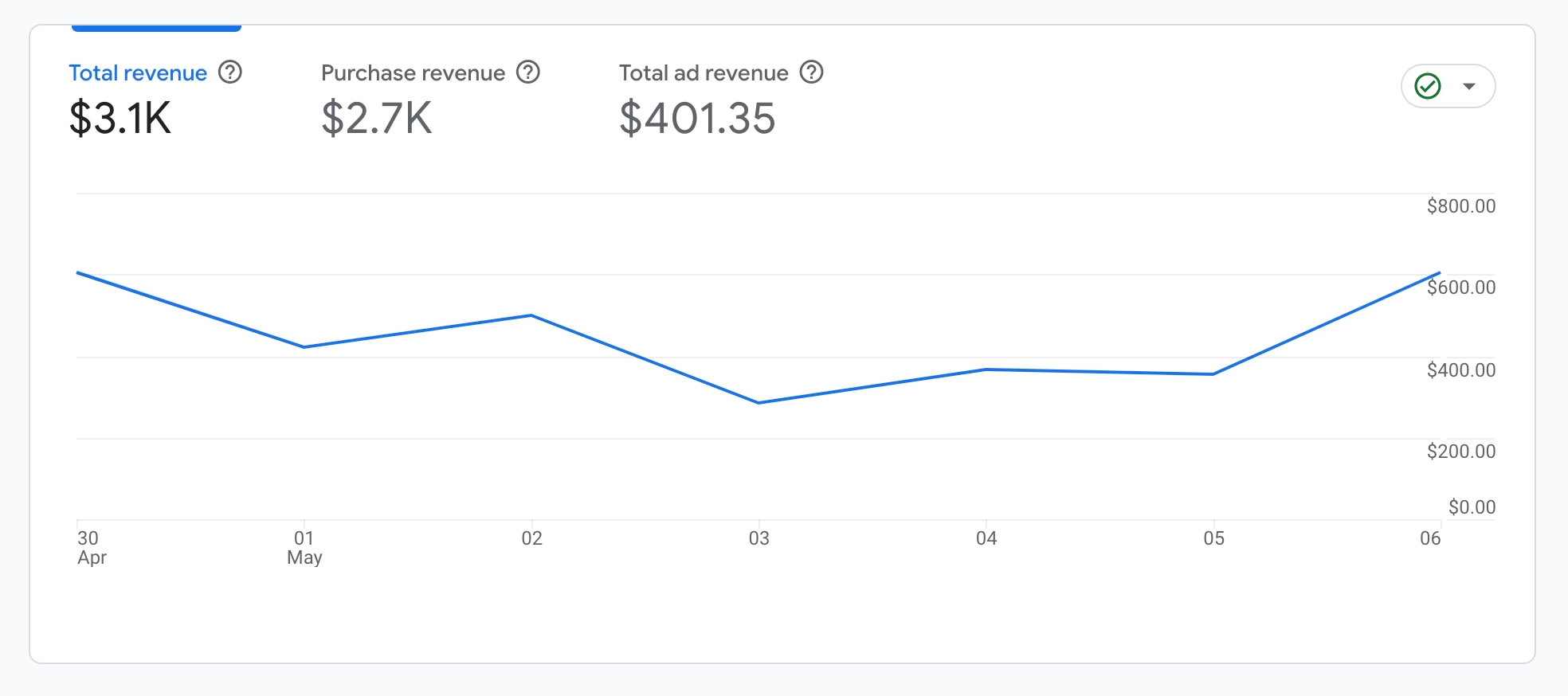The width and height of the screenshot is (1568, 696).
Task: Click help icon beside Total ad revenue
Action: click(811, 72)
